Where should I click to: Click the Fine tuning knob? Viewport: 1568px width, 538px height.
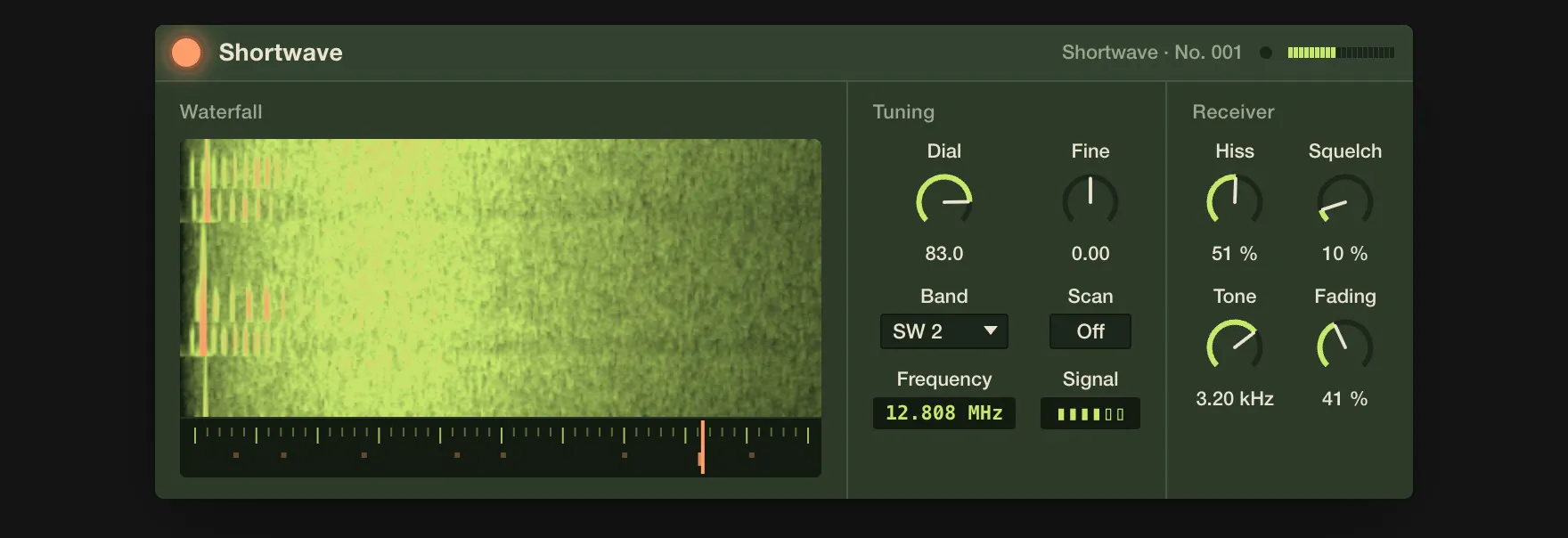point(1090,201)
